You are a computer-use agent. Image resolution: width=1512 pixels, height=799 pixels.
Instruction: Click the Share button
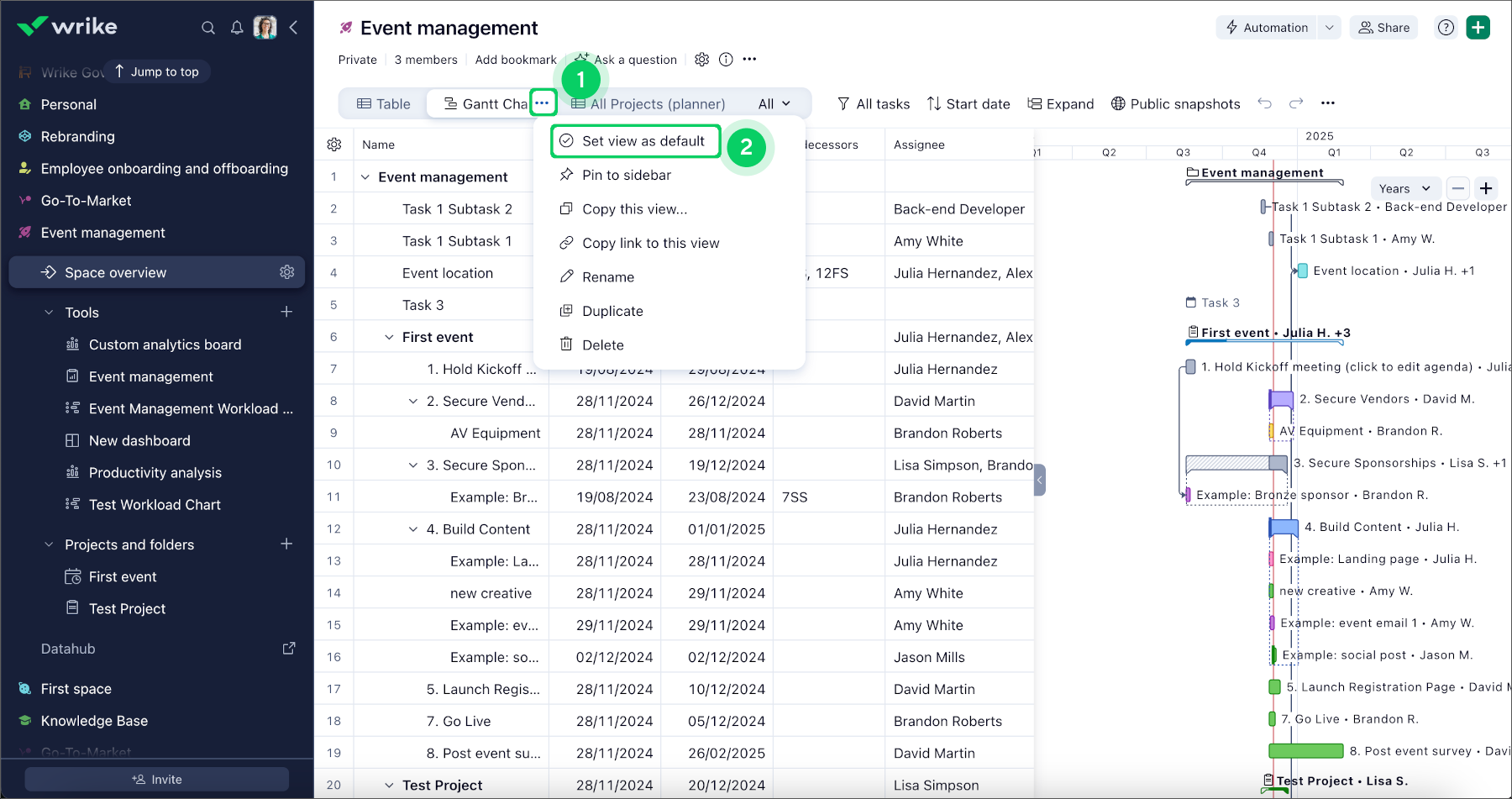pos(1384,28)
